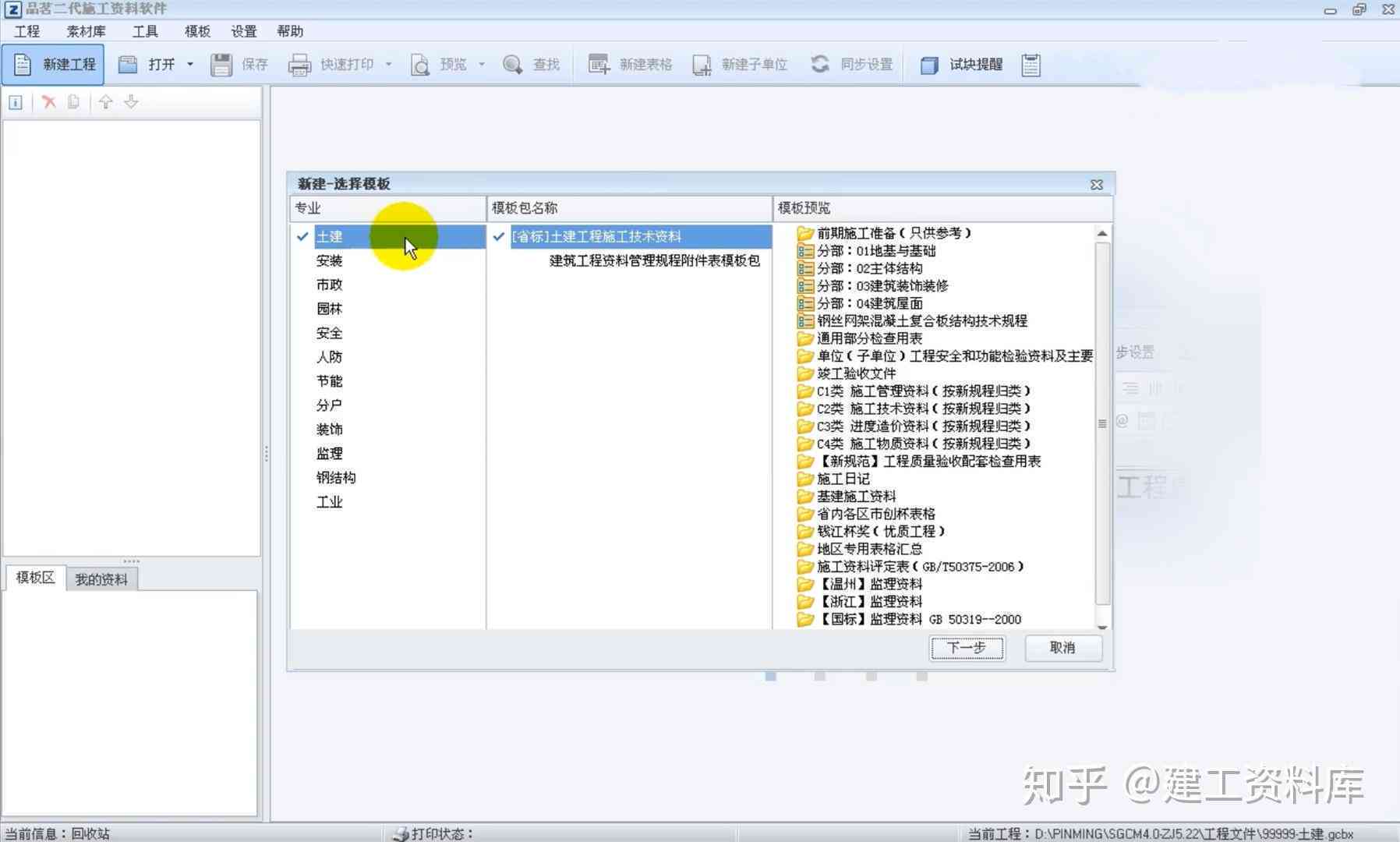
Task: Click the 新建表格 icon
Action: click(599, 65)
